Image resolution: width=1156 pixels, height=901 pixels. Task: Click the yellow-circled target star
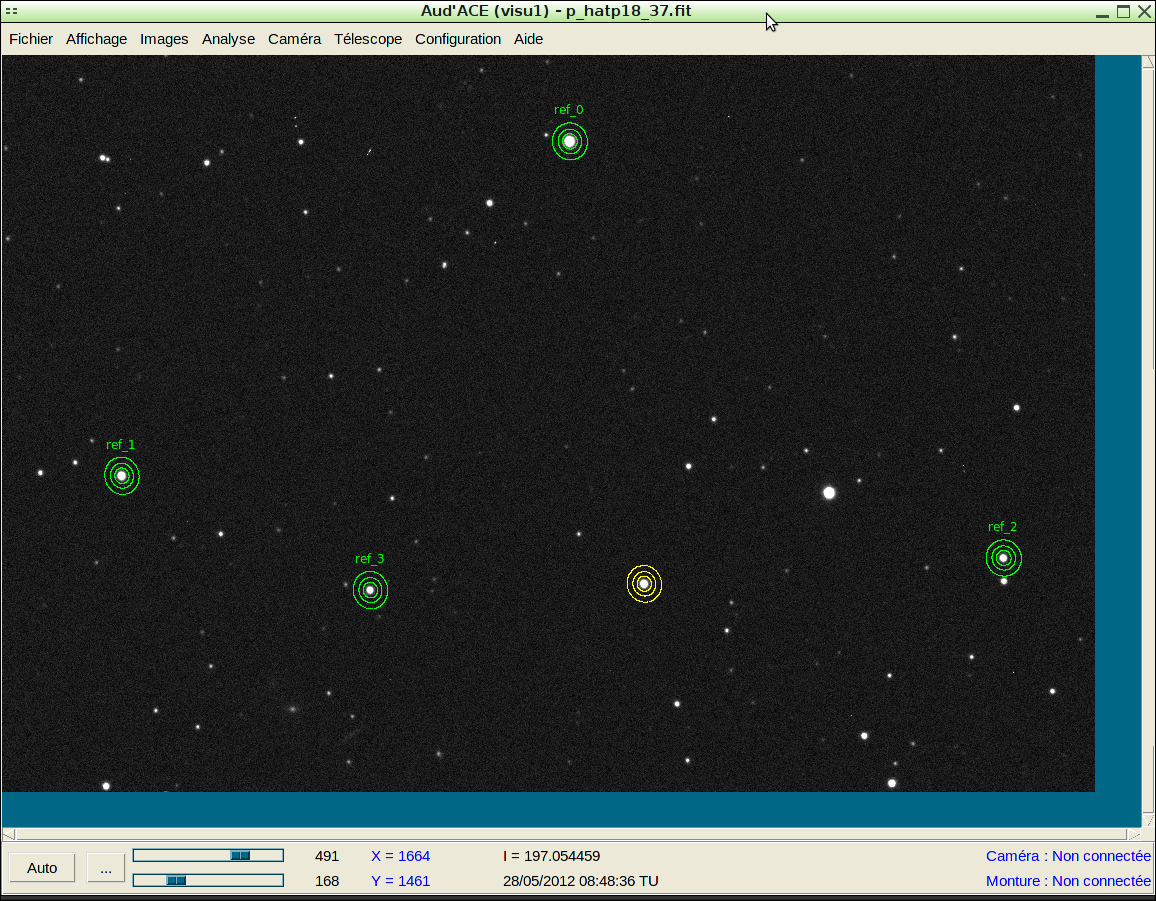point(644,584)
